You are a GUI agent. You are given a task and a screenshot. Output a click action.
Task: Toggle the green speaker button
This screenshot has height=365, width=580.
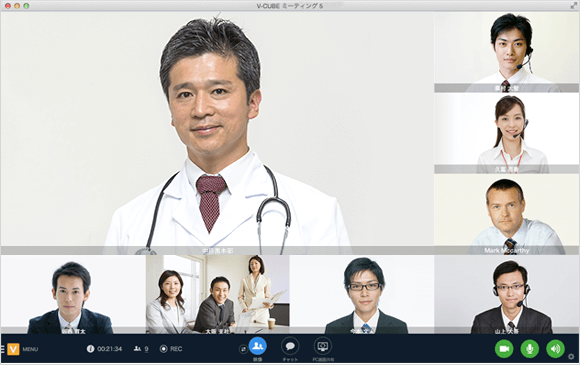pyautogui.click(x=555, y=349)
